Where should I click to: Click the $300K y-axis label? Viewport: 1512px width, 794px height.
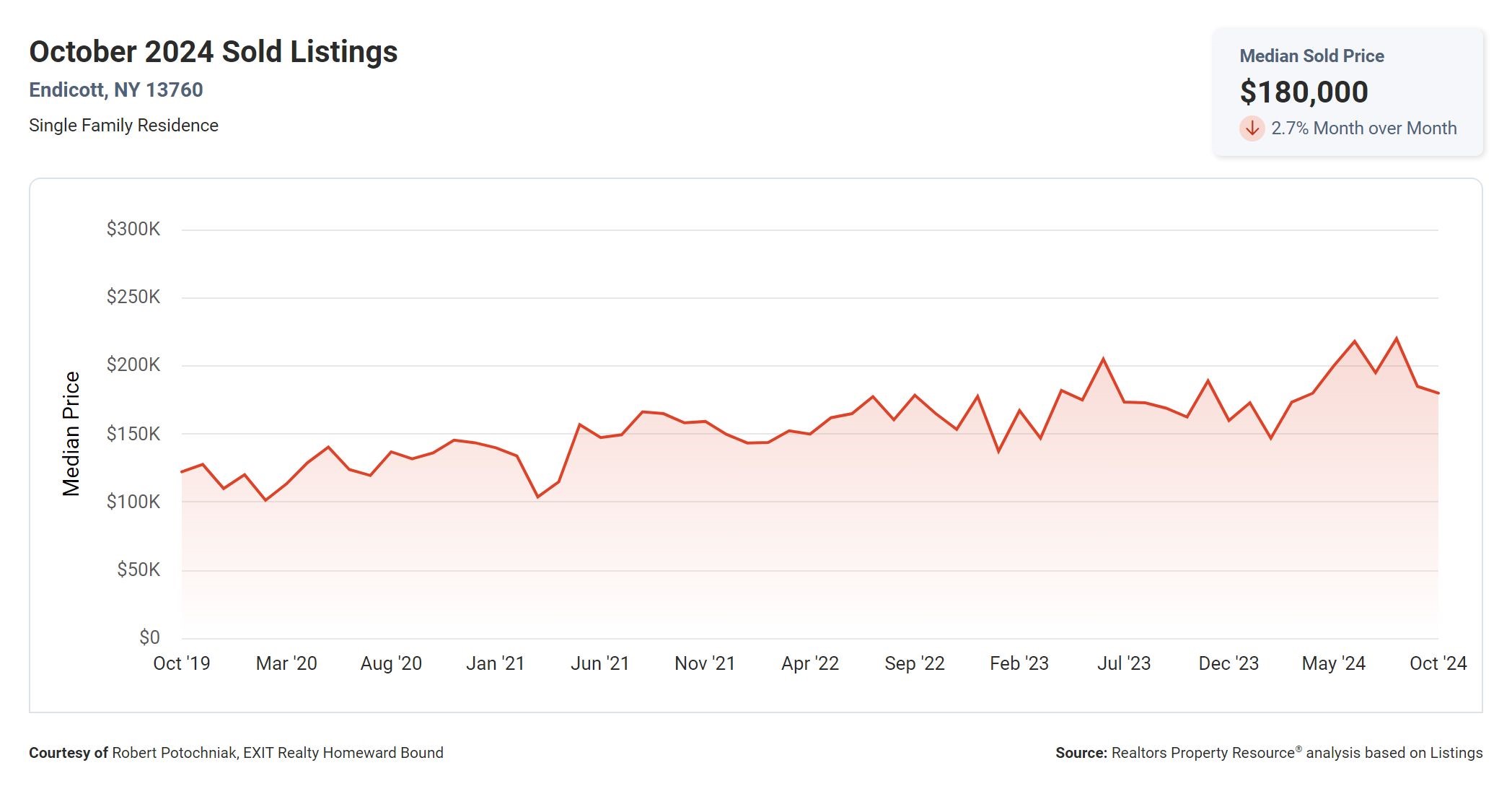pyautogui.click(x=133, y=230)
